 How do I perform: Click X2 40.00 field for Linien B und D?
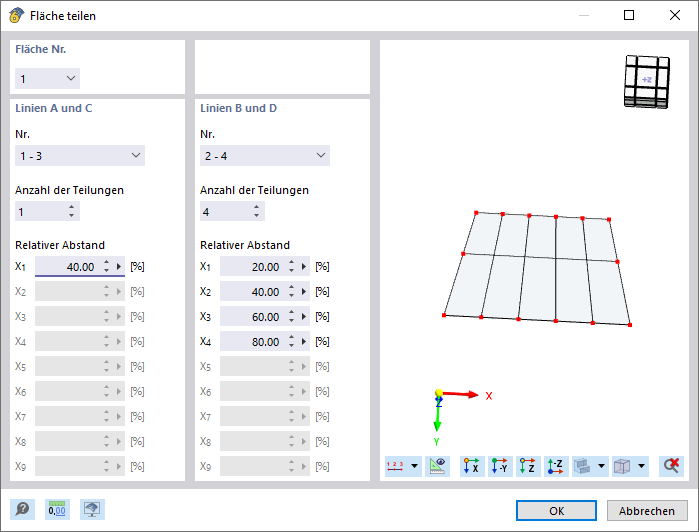pyautogui.click(x=253, y=292)
